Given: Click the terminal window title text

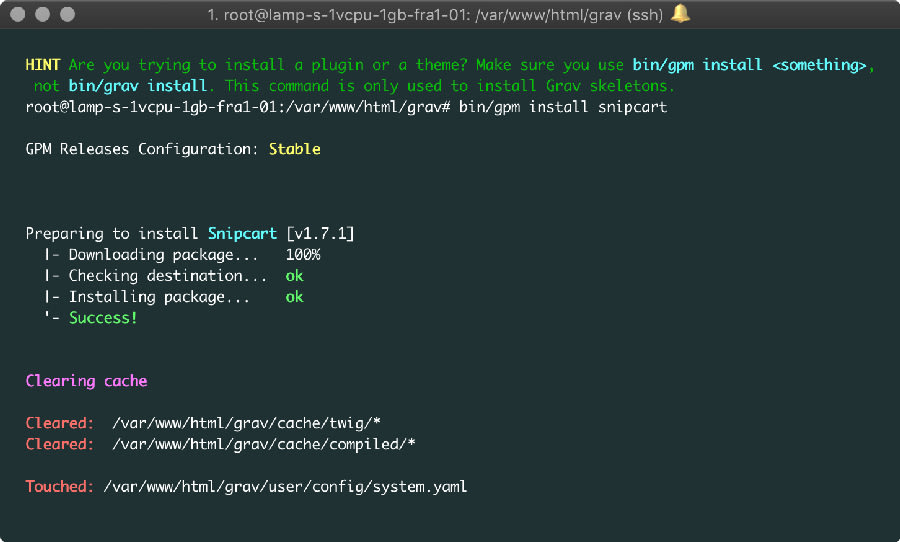Looking at the screenshot, I should 435,14.
